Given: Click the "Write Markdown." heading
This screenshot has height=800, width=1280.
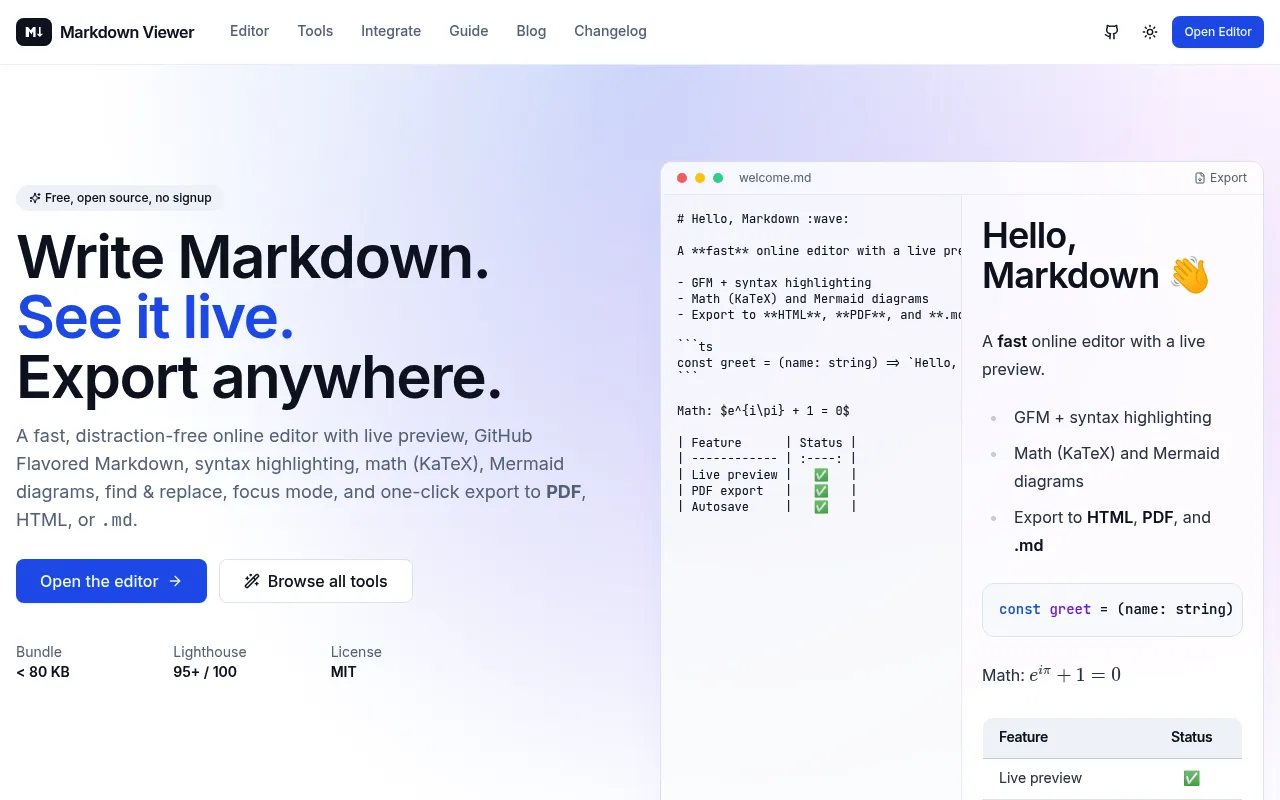Looking at the screenshot, I should [x=253, y=256].
